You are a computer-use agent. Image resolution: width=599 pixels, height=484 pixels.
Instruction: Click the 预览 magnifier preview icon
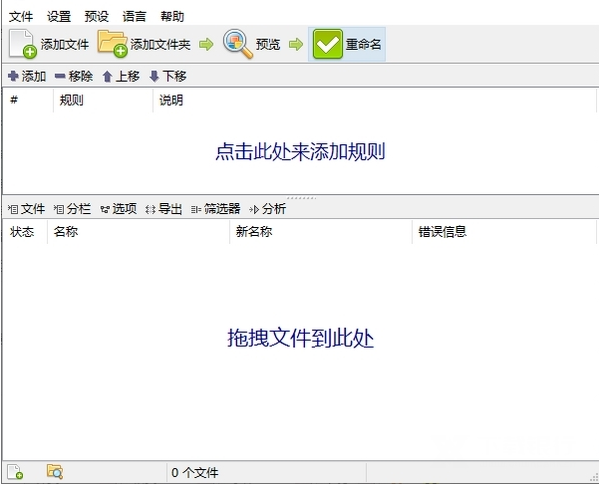pos(238,44)
